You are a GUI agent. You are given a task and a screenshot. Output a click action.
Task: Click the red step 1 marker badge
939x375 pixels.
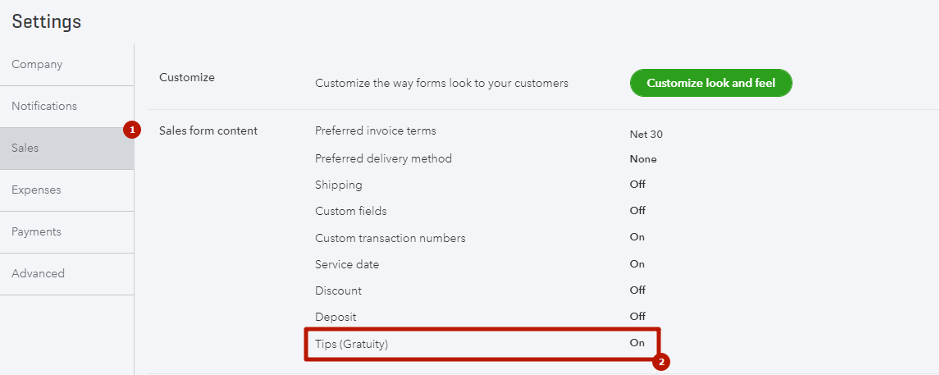pyautogui.click(x=132, y=130)
